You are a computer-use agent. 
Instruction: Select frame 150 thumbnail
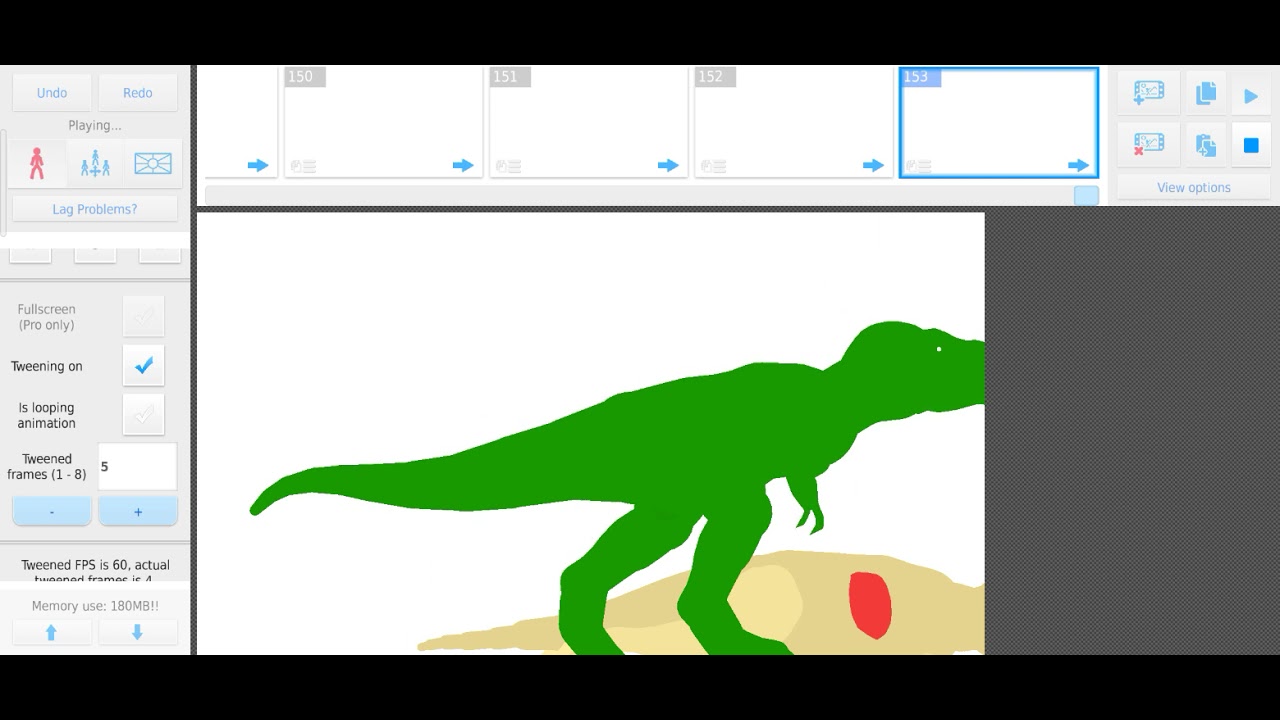pyautogui.click(x=384, y=122)
